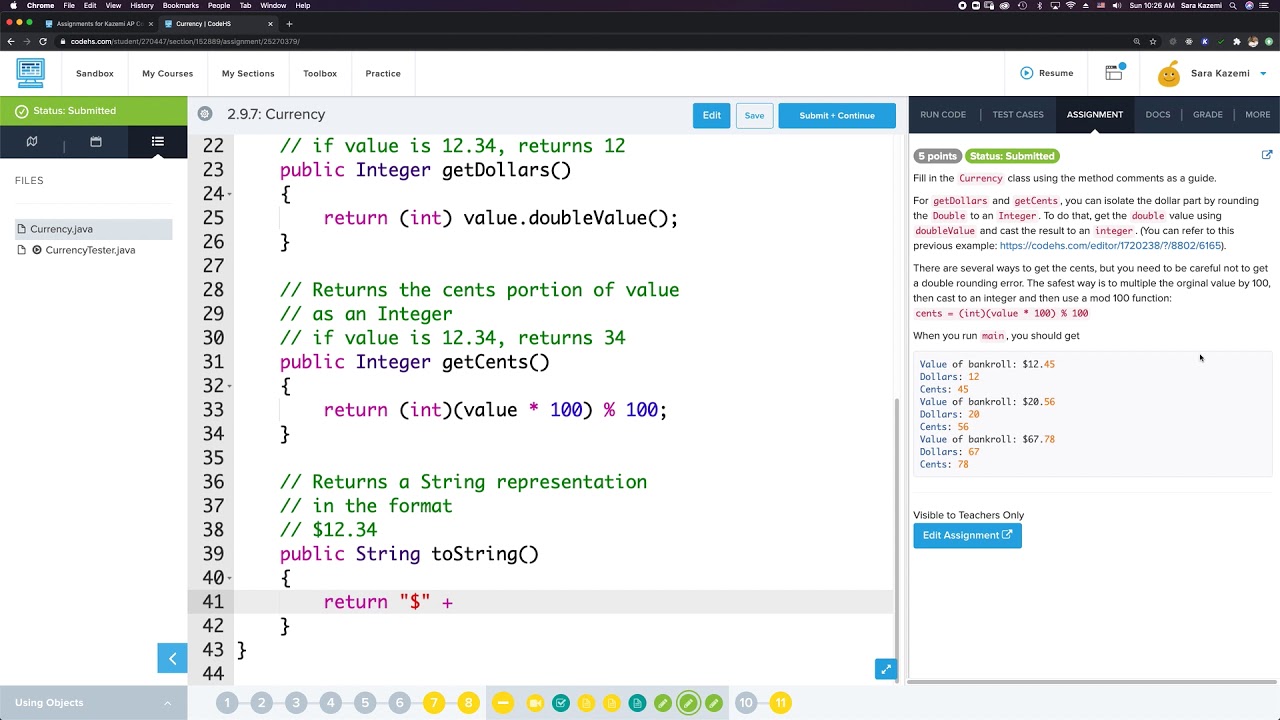
Task: Click the zoom magnifier in address bar
Action: click(1137, 41)
